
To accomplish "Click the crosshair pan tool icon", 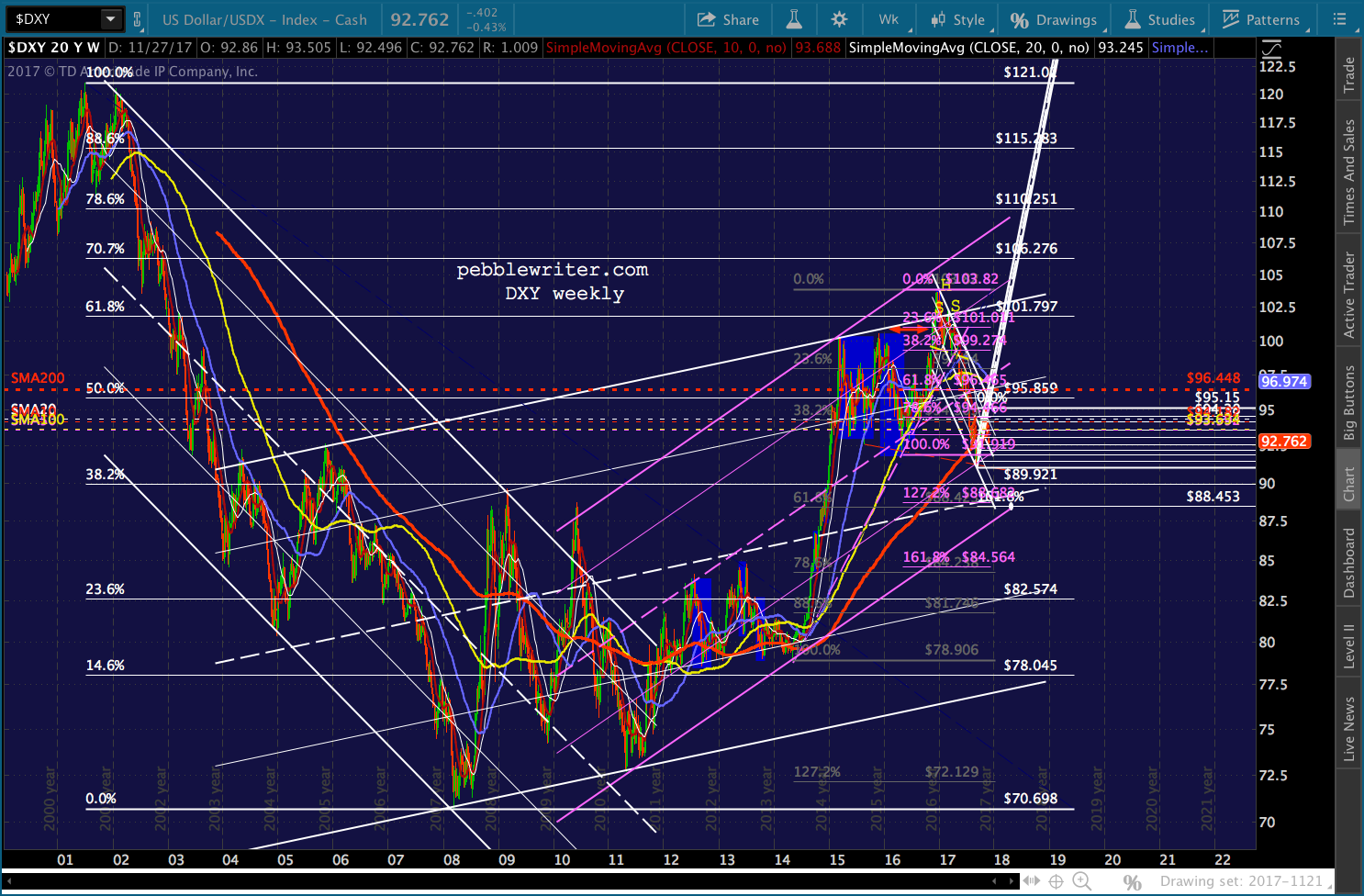I will (x=1057, y=881).
